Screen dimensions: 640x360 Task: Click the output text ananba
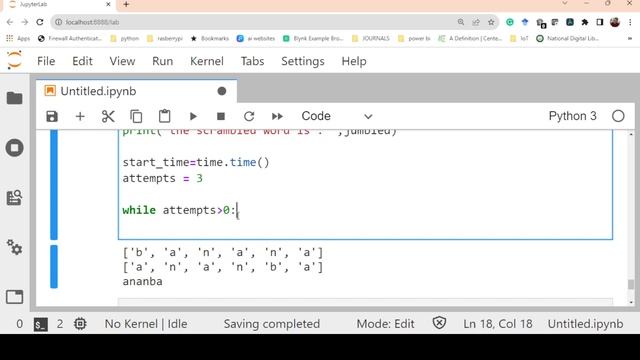tap(142, 281)
